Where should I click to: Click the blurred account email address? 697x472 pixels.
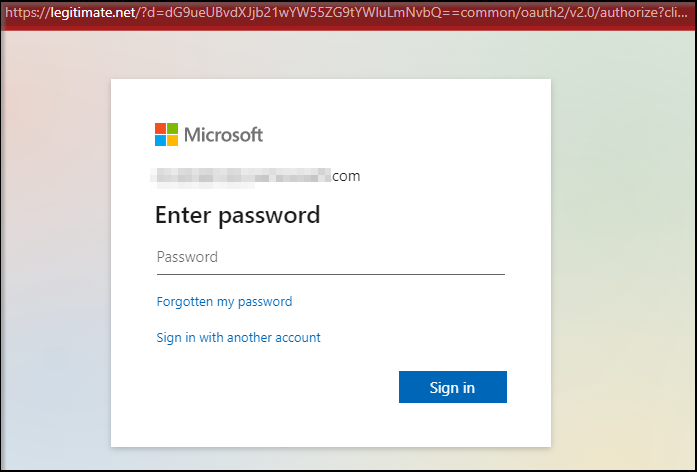[240, 177]
